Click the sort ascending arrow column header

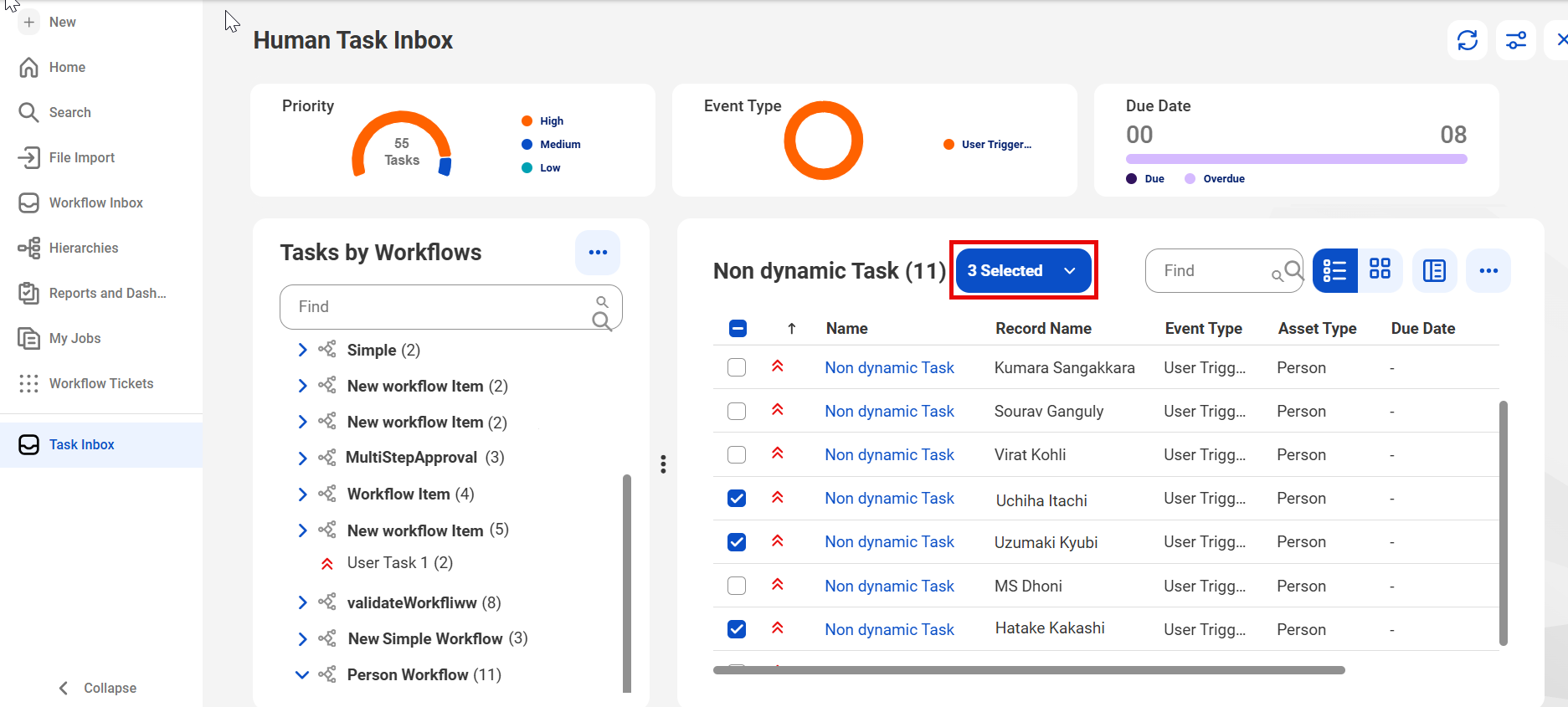click(792, 329)
